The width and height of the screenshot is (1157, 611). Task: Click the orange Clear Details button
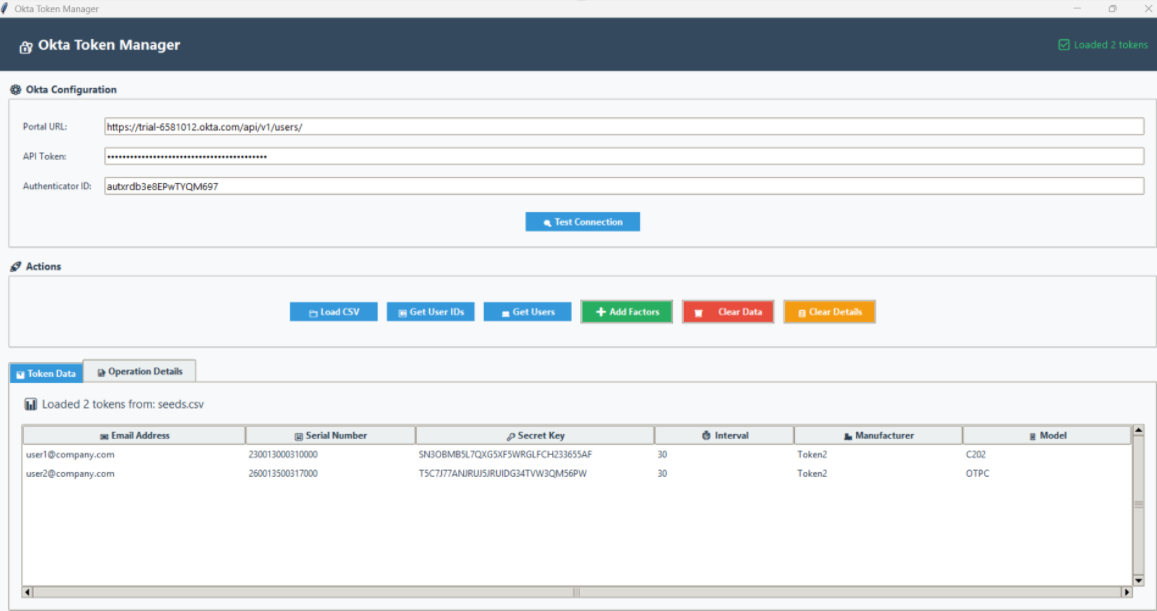829,312
